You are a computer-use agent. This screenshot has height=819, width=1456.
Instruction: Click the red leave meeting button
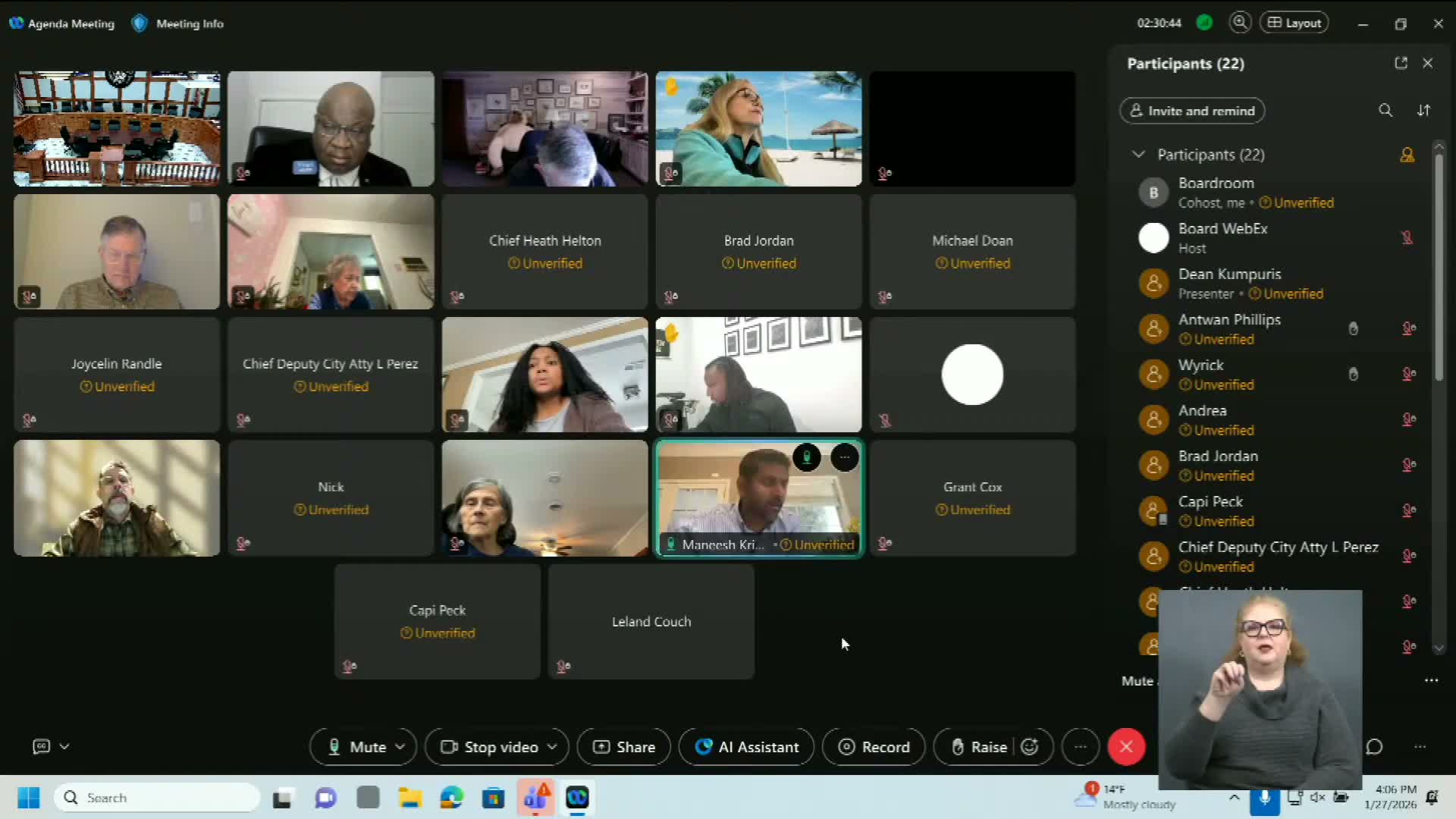pos(1125,747)
